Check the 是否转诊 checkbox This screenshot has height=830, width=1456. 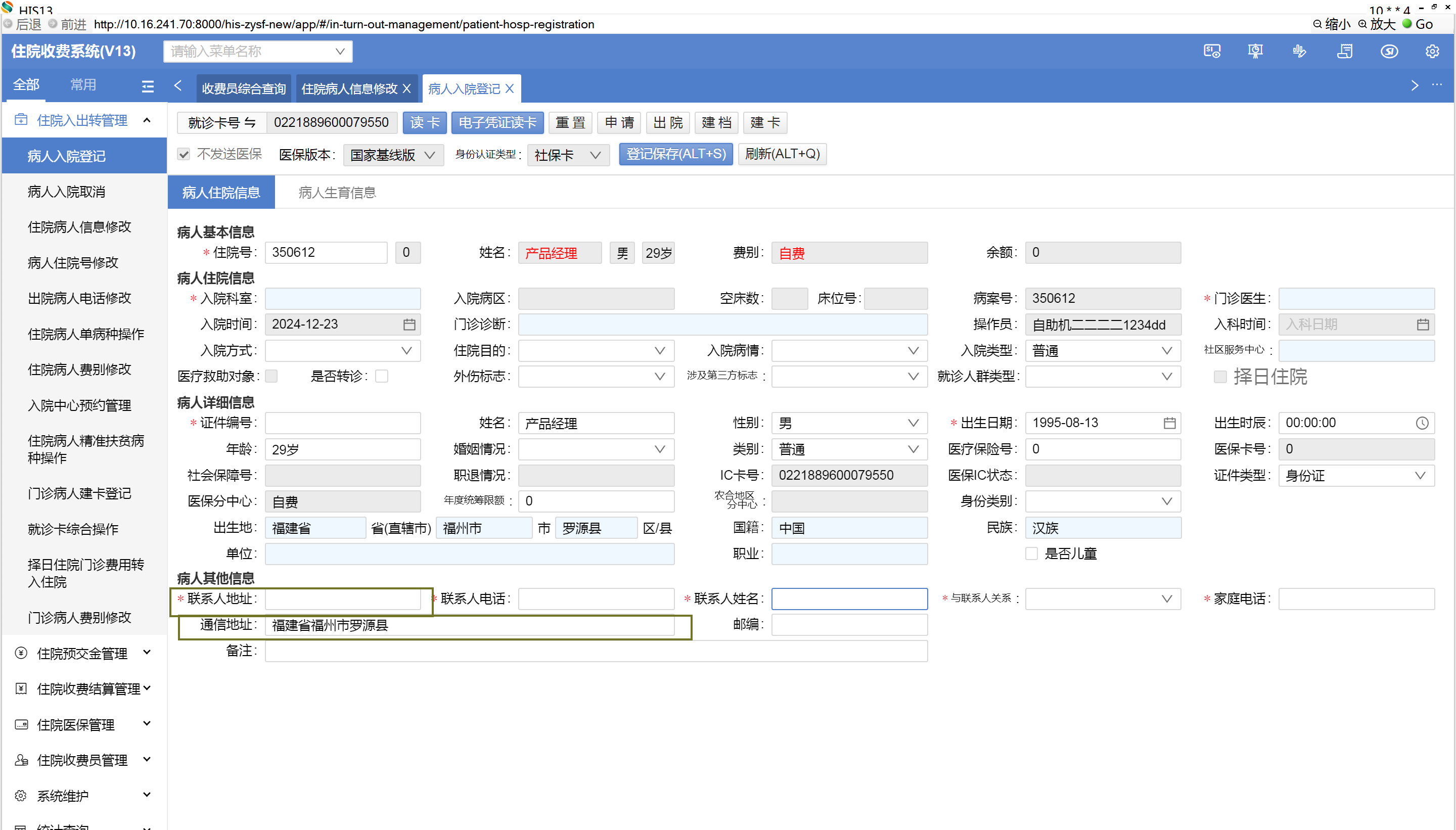(381, 376)
